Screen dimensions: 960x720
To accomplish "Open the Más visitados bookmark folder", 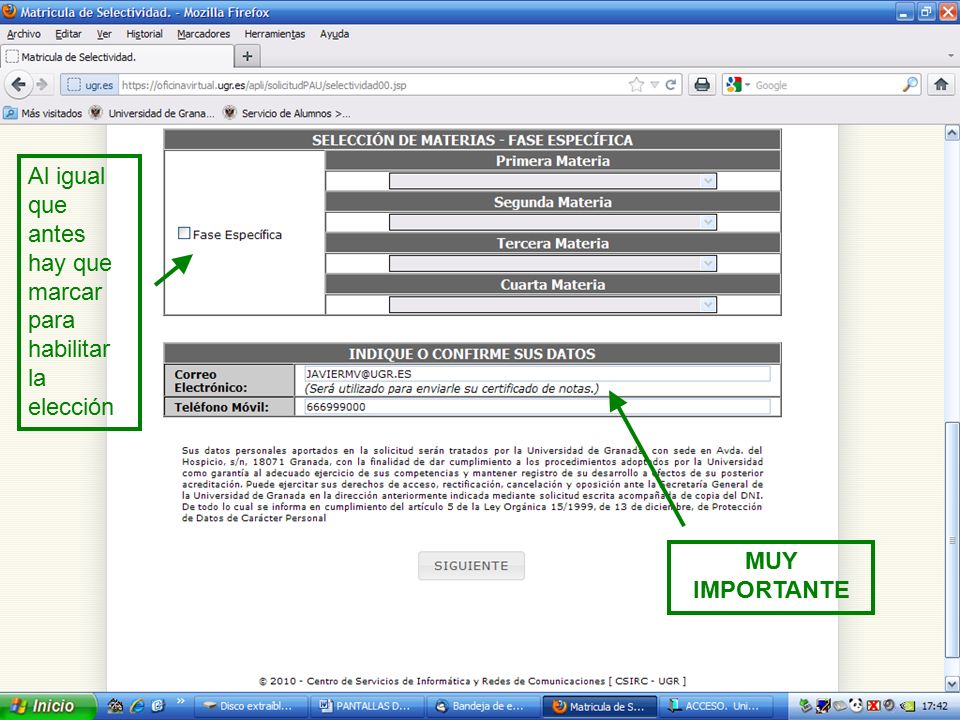I will tap(43, 113).
